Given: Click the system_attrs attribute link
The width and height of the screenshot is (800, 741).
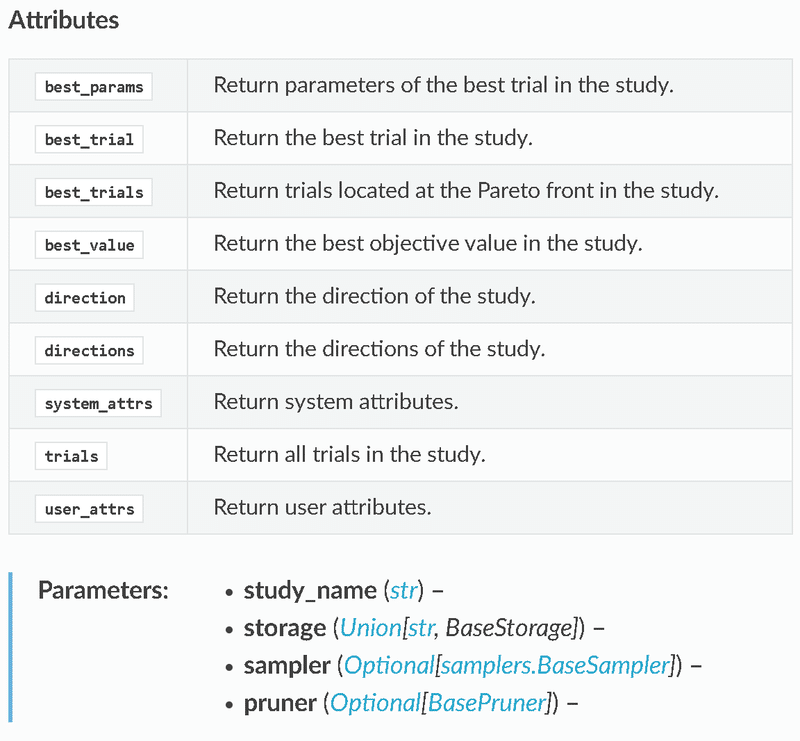Looking at the screenshot, I should click(98, 404).
